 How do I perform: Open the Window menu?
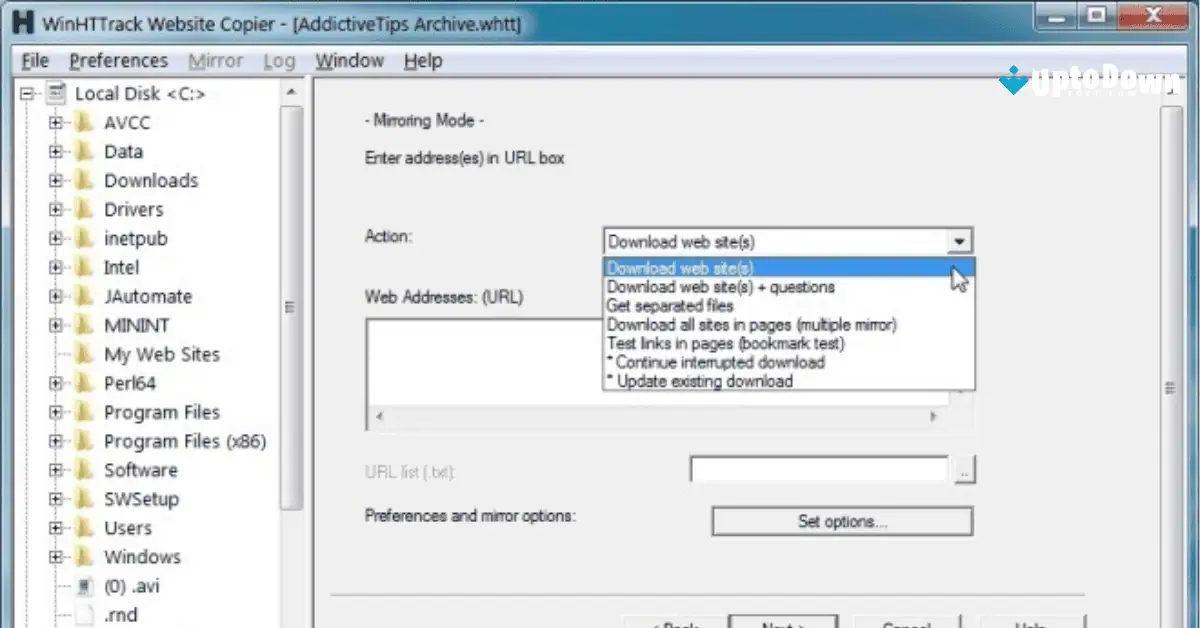tap(349, 60)
